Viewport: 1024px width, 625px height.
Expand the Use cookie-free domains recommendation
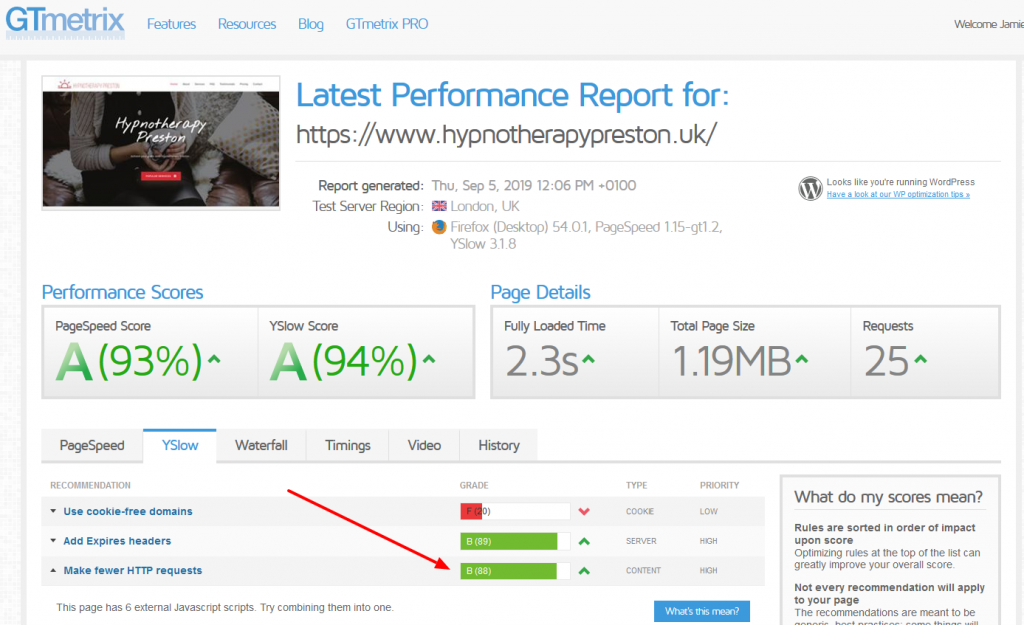(x=128, y=511)
